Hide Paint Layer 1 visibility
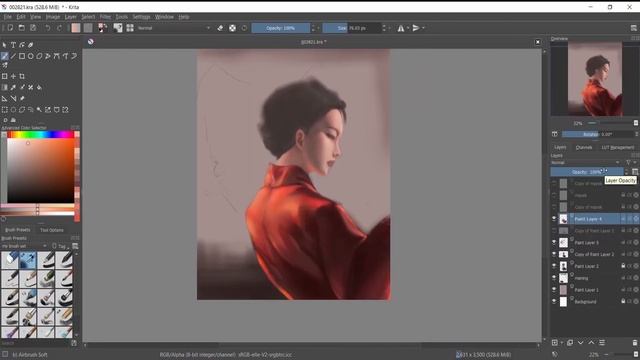 [x=554, y=289]
